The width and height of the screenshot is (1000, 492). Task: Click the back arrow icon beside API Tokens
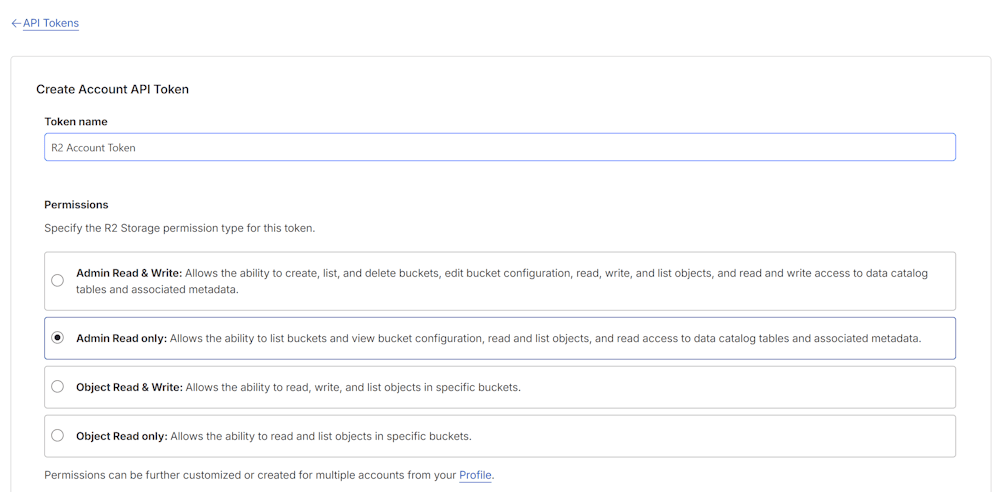(16, 23)
